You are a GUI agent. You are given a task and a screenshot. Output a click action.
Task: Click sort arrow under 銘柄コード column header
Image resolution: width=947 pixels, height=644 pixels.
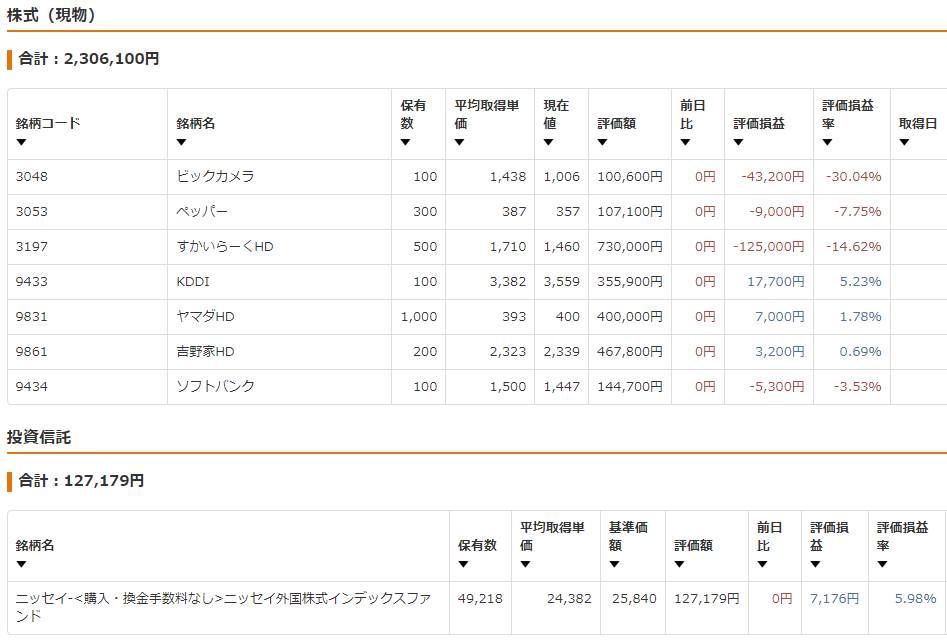tap(21, 142)
